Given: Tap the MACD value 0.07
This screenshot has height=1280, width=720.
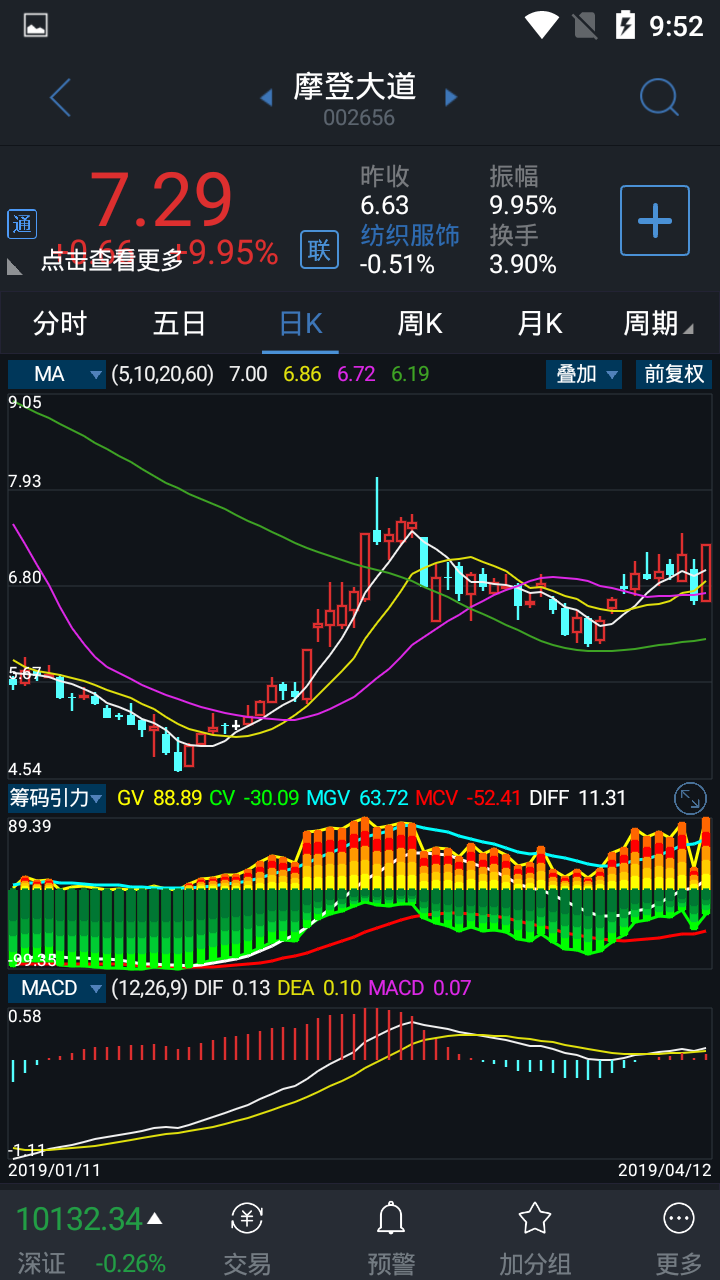Looking at the screenshot, I should (x=452, y=988).
